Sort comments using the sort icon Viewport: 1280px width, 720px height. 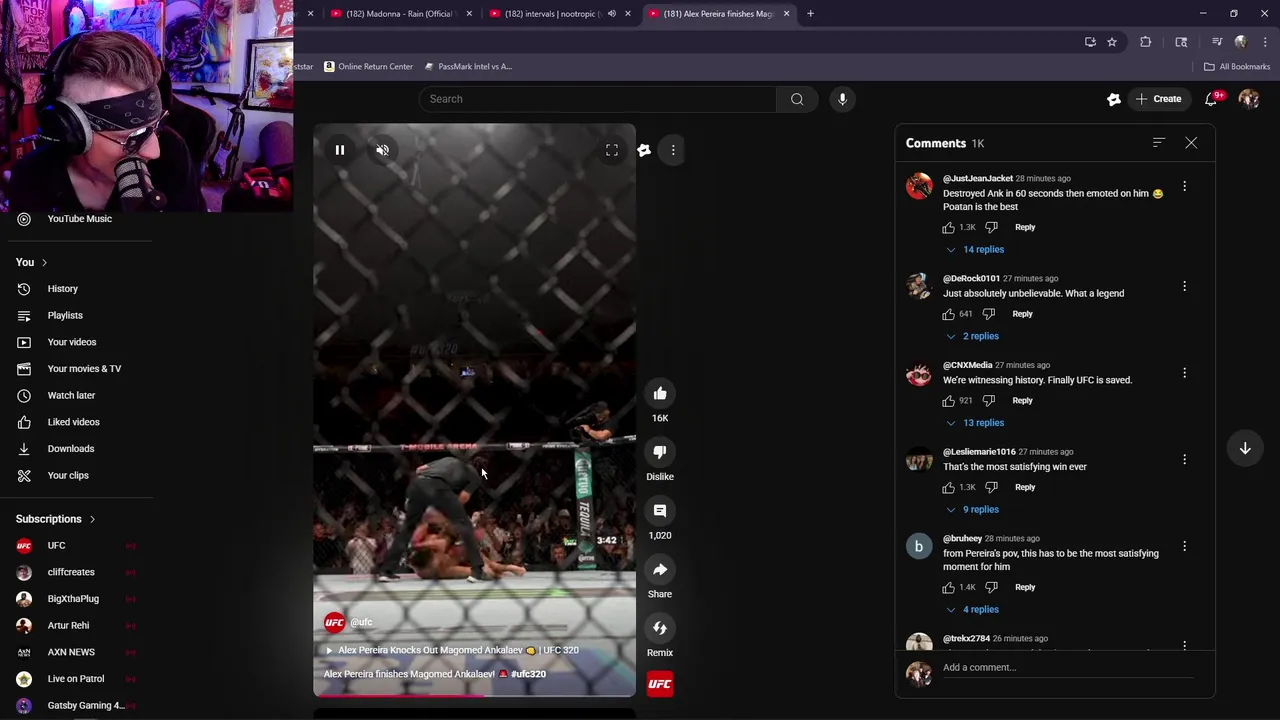[1158, 143]
